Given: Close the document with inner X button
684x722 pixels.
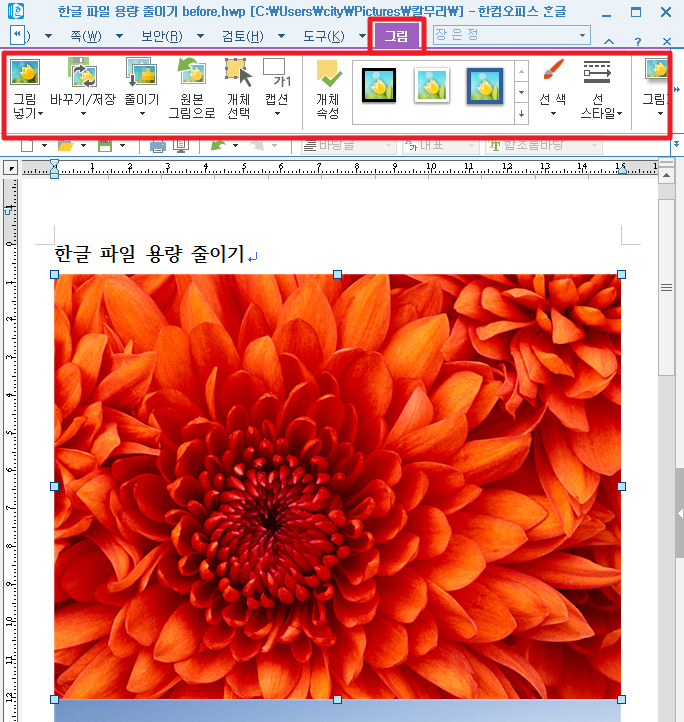Looking at the screenshot, I should (x=666, y=41).
